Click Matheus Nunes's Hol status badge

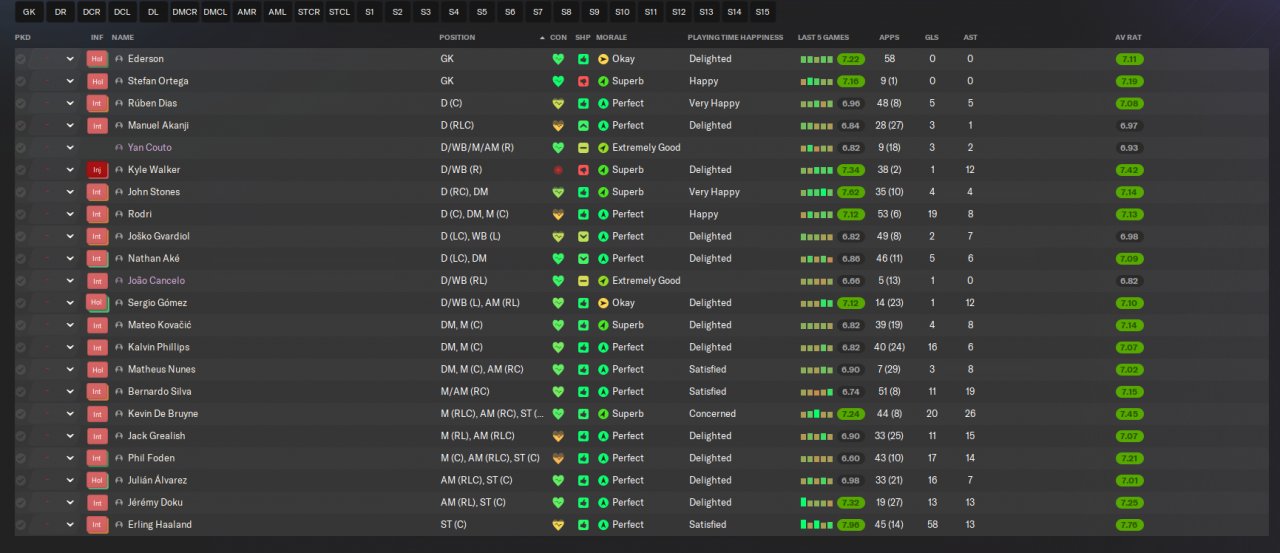coord(97,369)
